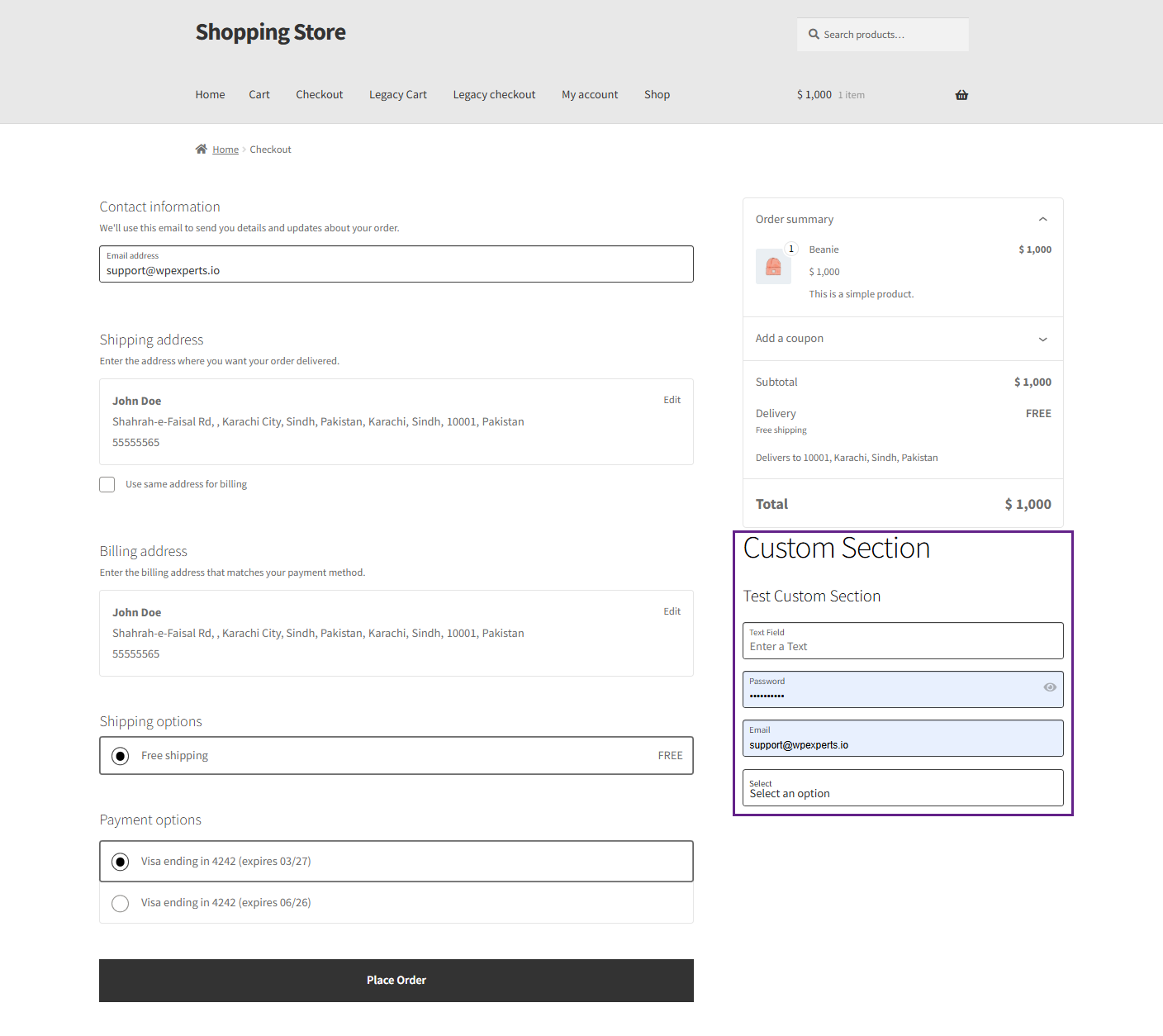Click the home breadcrumb icon
Screen dimensions: 1163x1036
(201, 150)
